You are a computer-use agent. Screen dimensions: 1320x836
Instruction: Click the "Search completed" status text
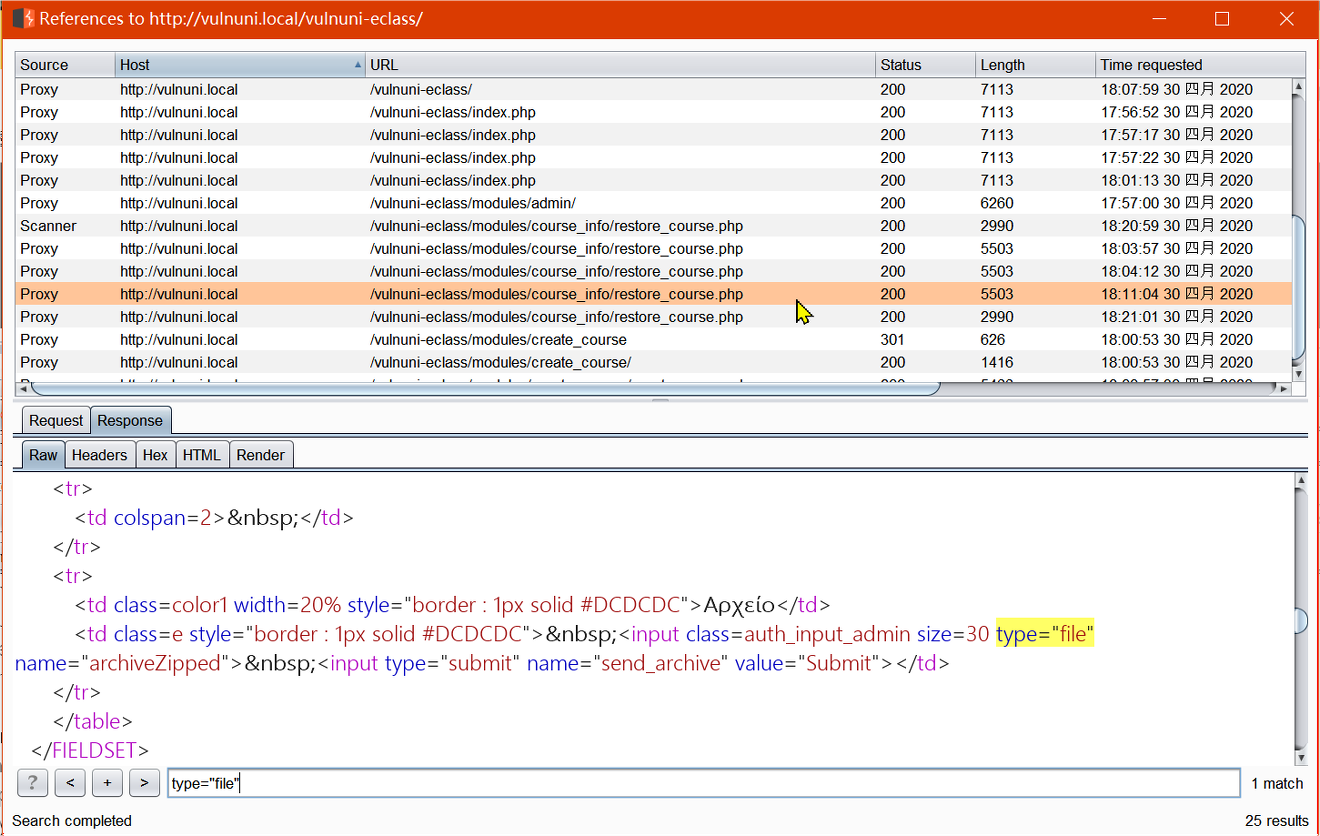coord(72,821)
